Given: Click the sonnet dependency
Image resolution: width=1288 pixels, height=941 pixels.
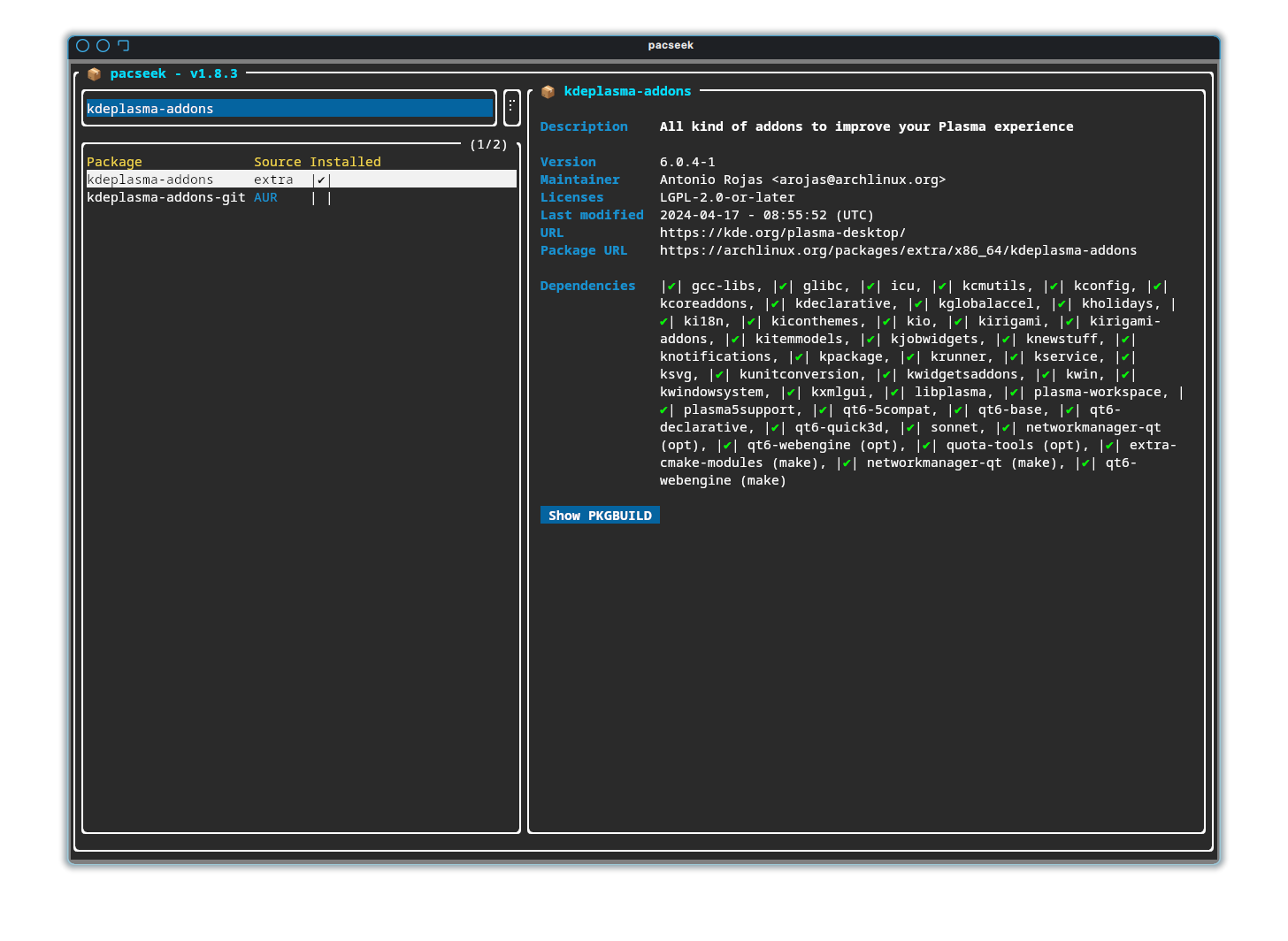Looking at the screenshot, I should (x=954, y=427).
